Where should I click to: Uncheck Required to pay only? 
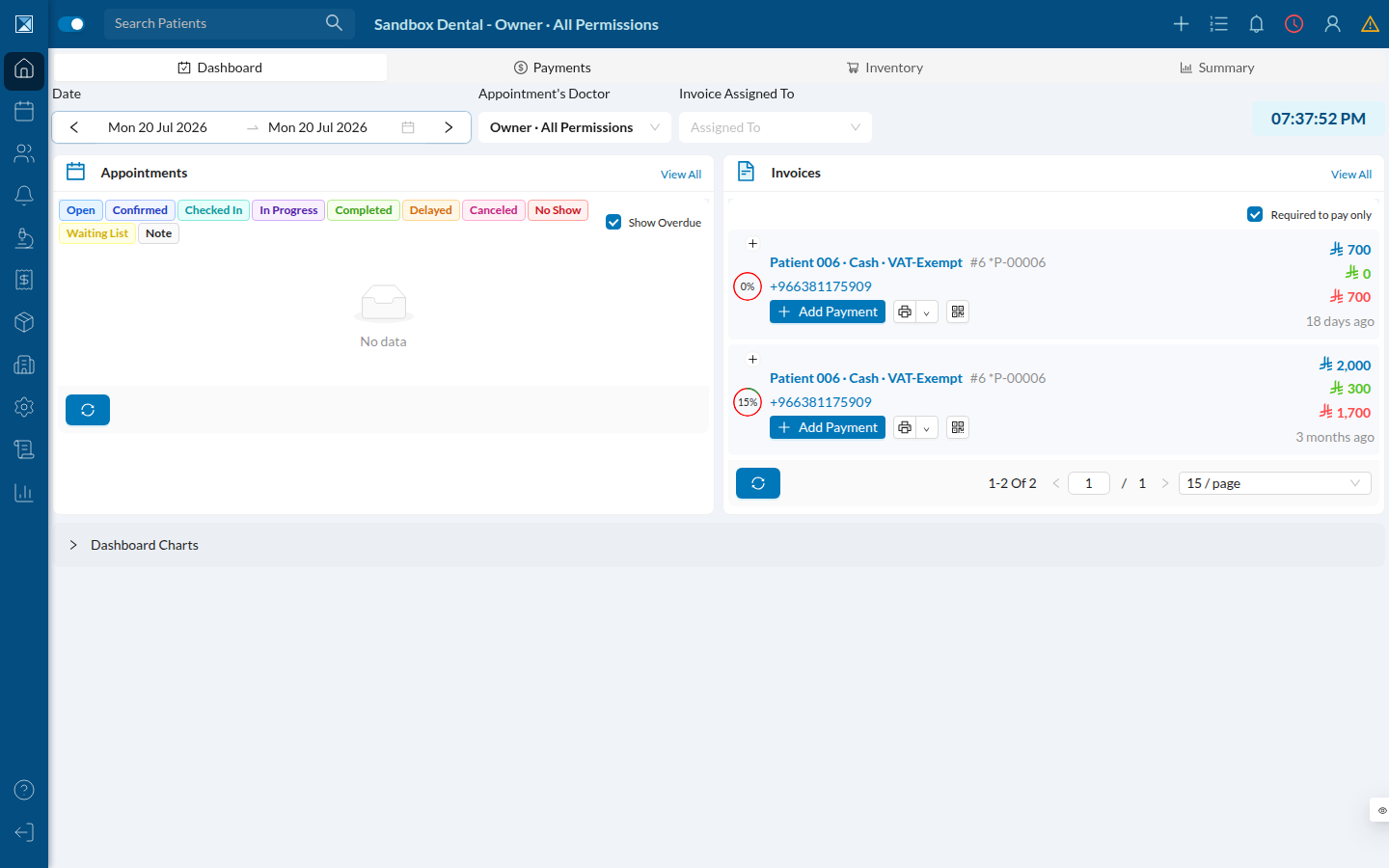(x=1255, y=214)
